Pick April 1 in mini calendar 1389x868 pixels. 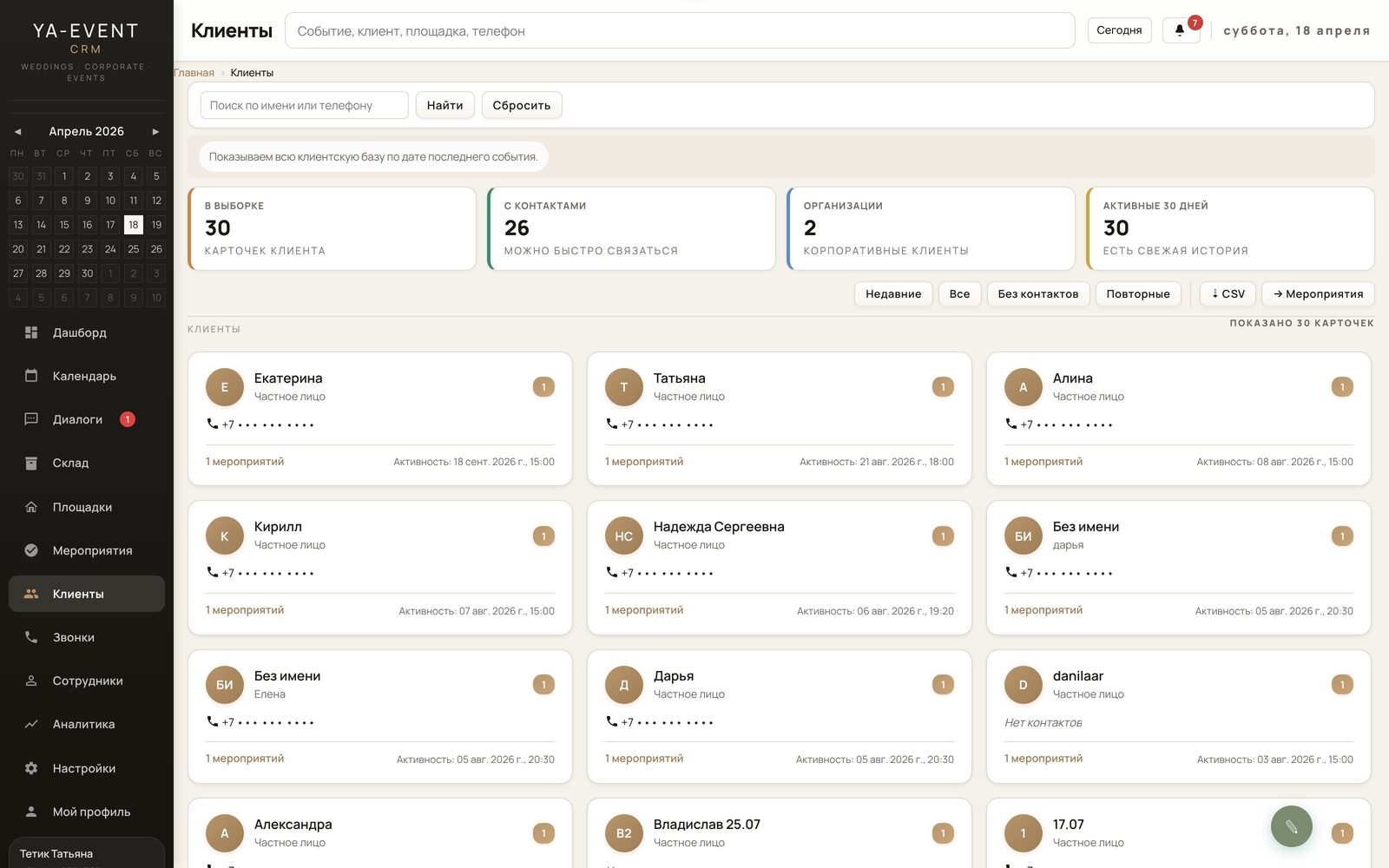(64, 176)
